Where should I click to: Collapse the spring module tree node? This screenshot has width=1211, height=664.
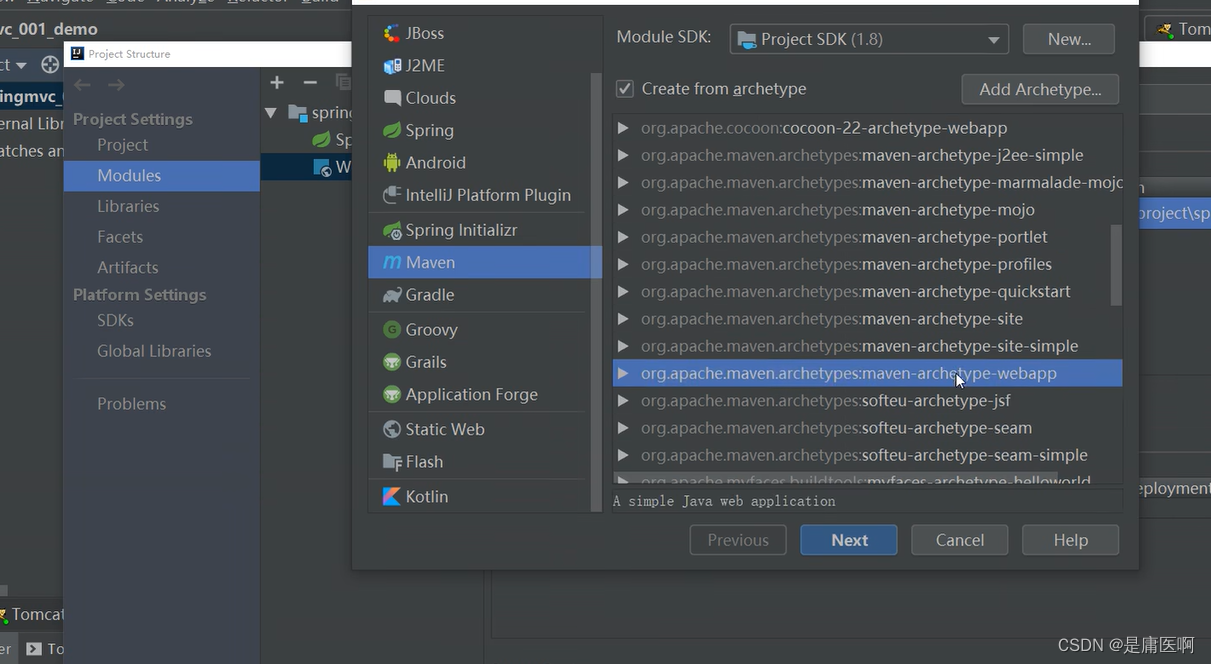[271, 112]
